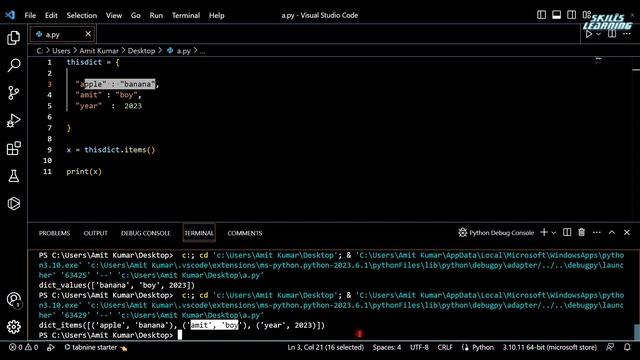The image size is (640, 360).
Task: Switch to the Problems panel tab
Action: click(54, 233)
